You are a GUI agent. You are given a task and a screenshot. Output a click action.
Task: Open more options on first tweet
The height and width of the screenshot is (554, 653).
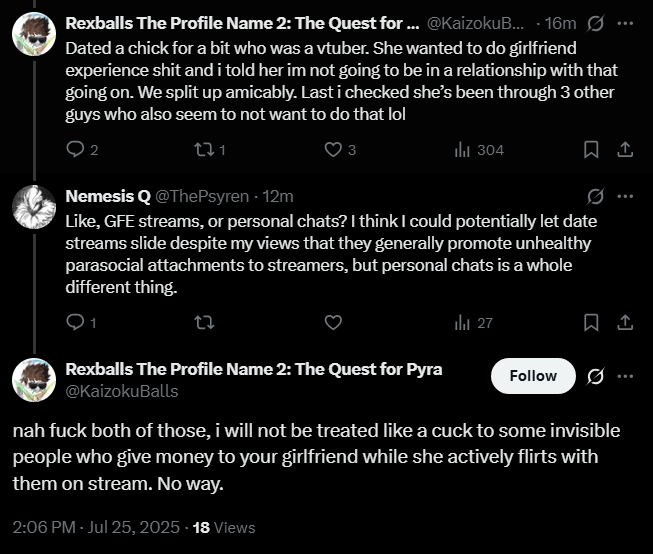(626, 22)
